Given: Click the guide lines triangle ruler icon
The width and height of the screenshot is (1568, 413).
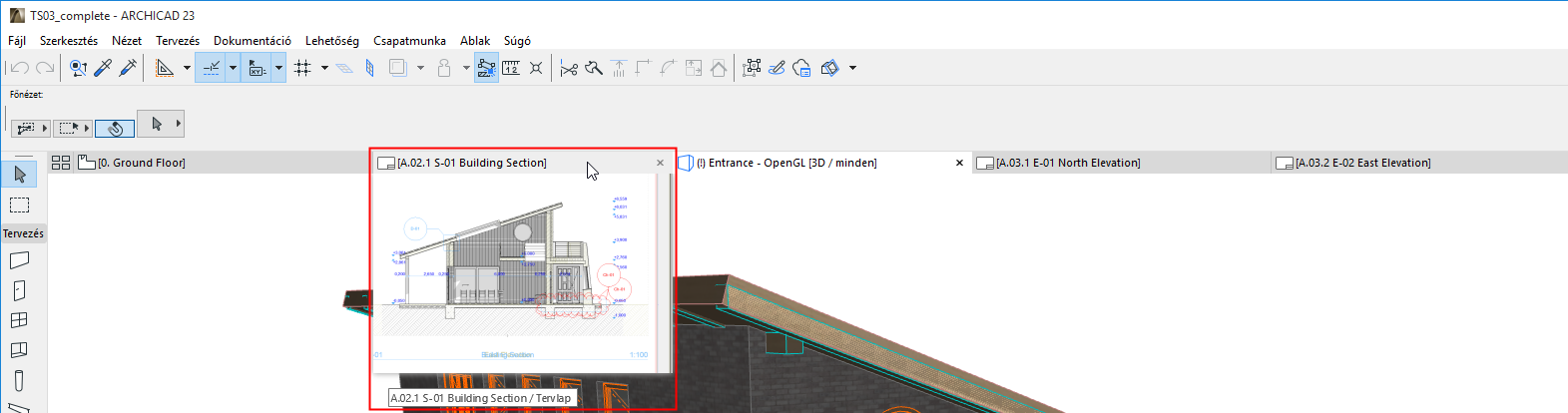Looking at the screenshot, I should click(165, 68).
